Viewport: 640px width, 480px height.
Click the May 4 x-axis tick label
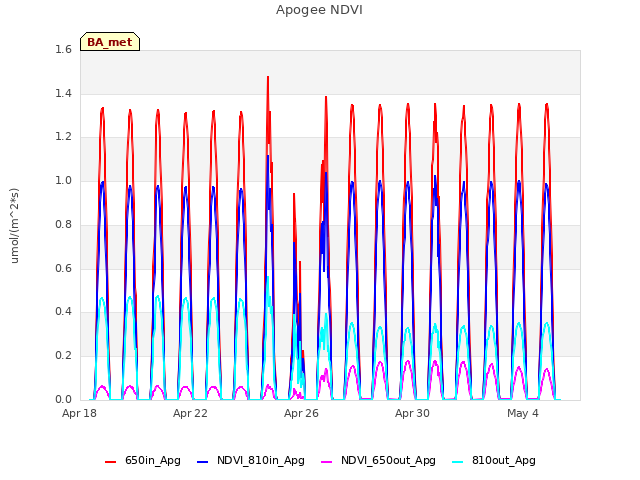(523, 413)
